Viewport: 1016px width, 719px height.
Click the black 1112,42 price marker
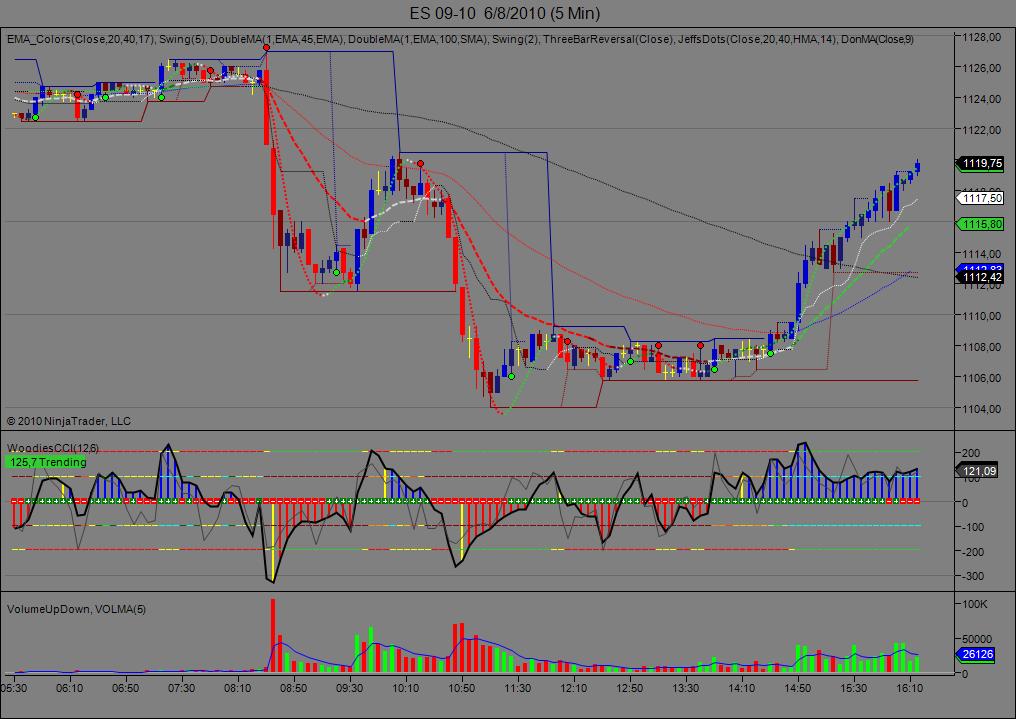click(x=981, y=277)
